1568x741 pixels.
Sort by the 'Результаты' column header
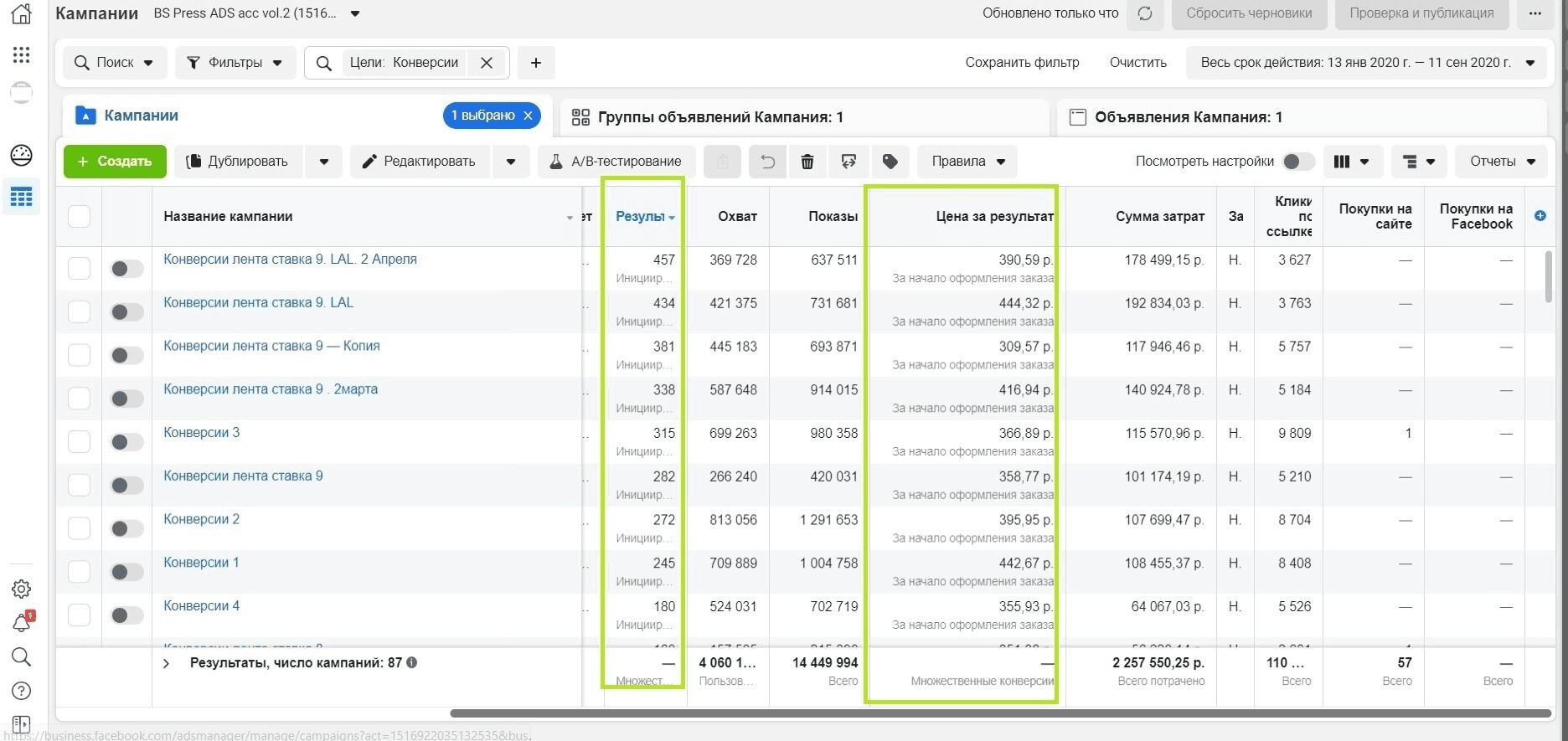coord(645,216)
